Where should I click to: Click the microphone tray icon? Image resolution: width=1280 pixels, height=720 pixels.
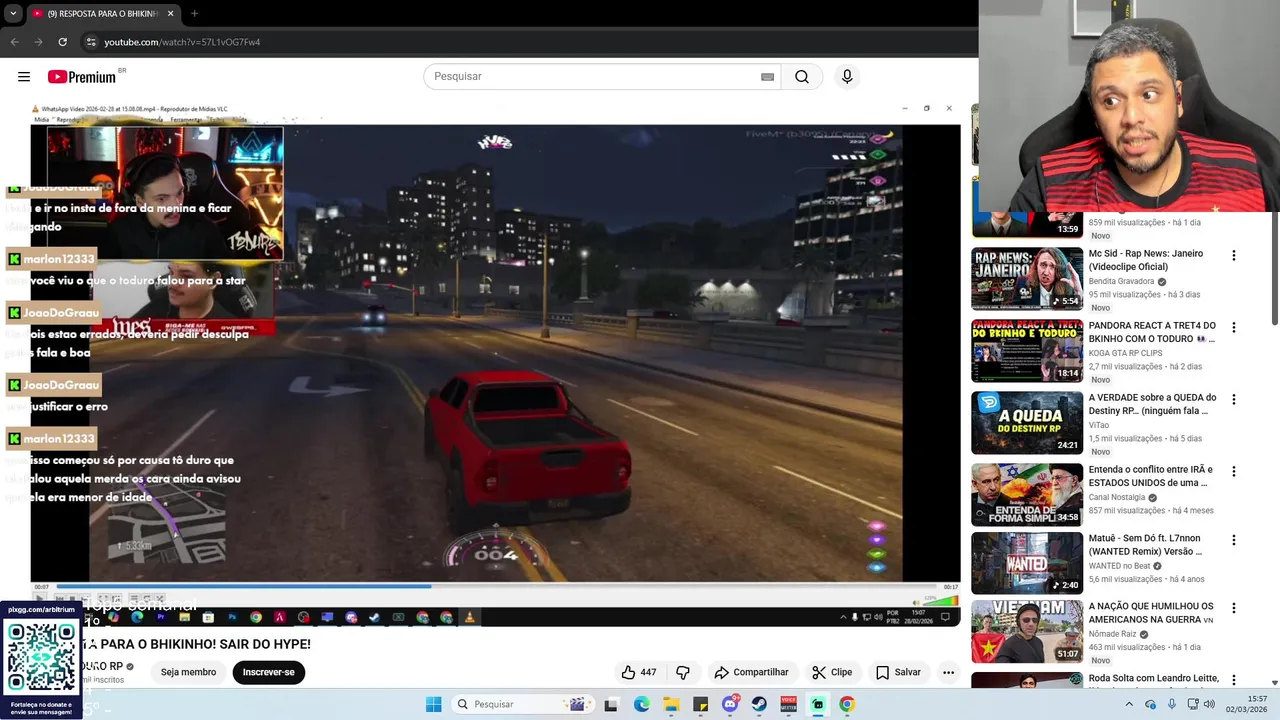(x=1172, y=704)
